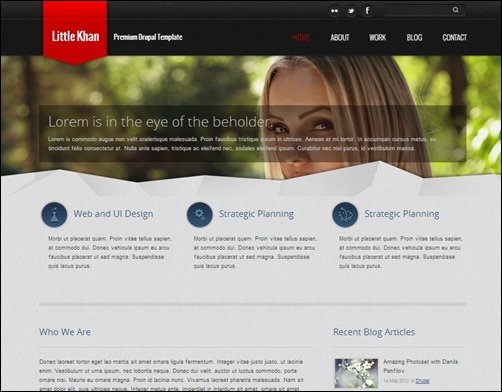
Task: Click the 'Who We Are' heading
Action: tap(65, 332)
